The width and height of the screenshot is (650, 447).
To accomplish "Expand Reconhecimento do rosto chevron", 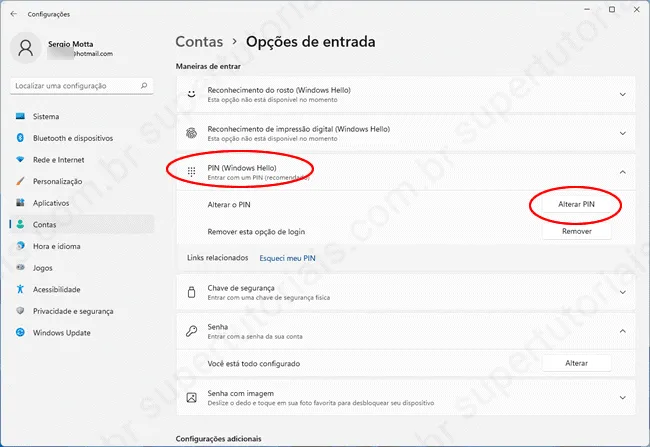I will (622, 95).
